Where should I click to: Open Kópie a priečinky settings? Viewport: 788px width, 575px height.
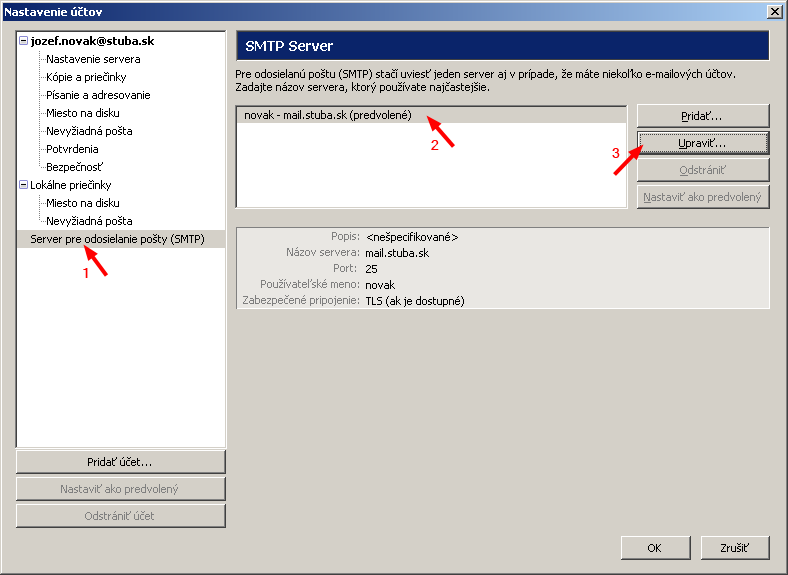[86, 77]
